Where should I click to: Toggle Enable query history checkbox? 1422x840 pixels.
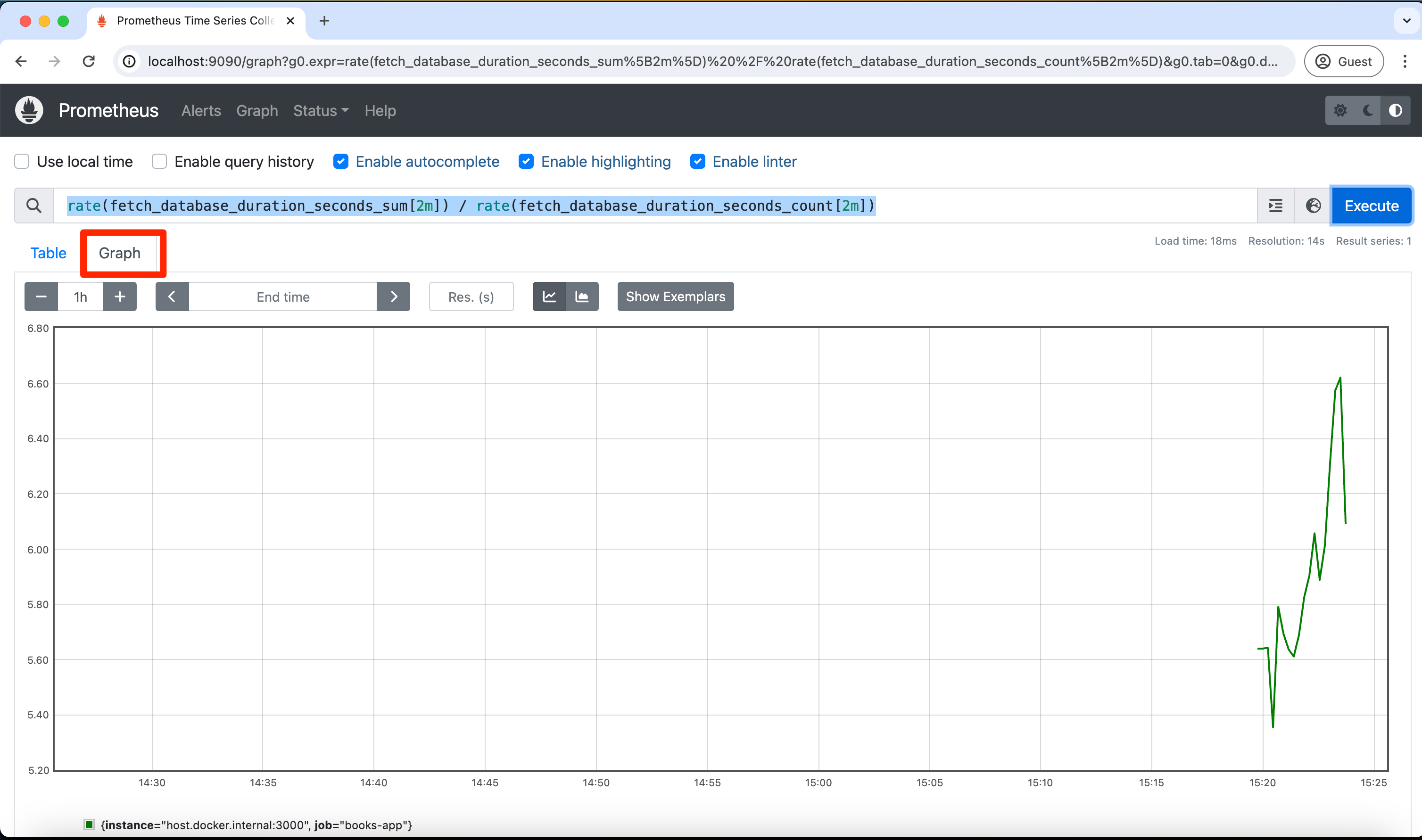point(160,161)
